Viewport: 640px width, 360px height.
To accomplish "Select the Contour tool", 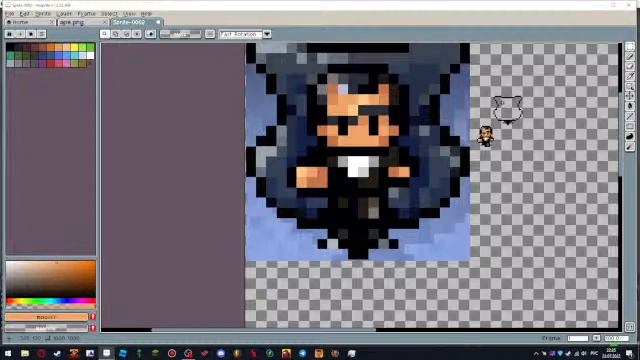I will click(630, 136).
